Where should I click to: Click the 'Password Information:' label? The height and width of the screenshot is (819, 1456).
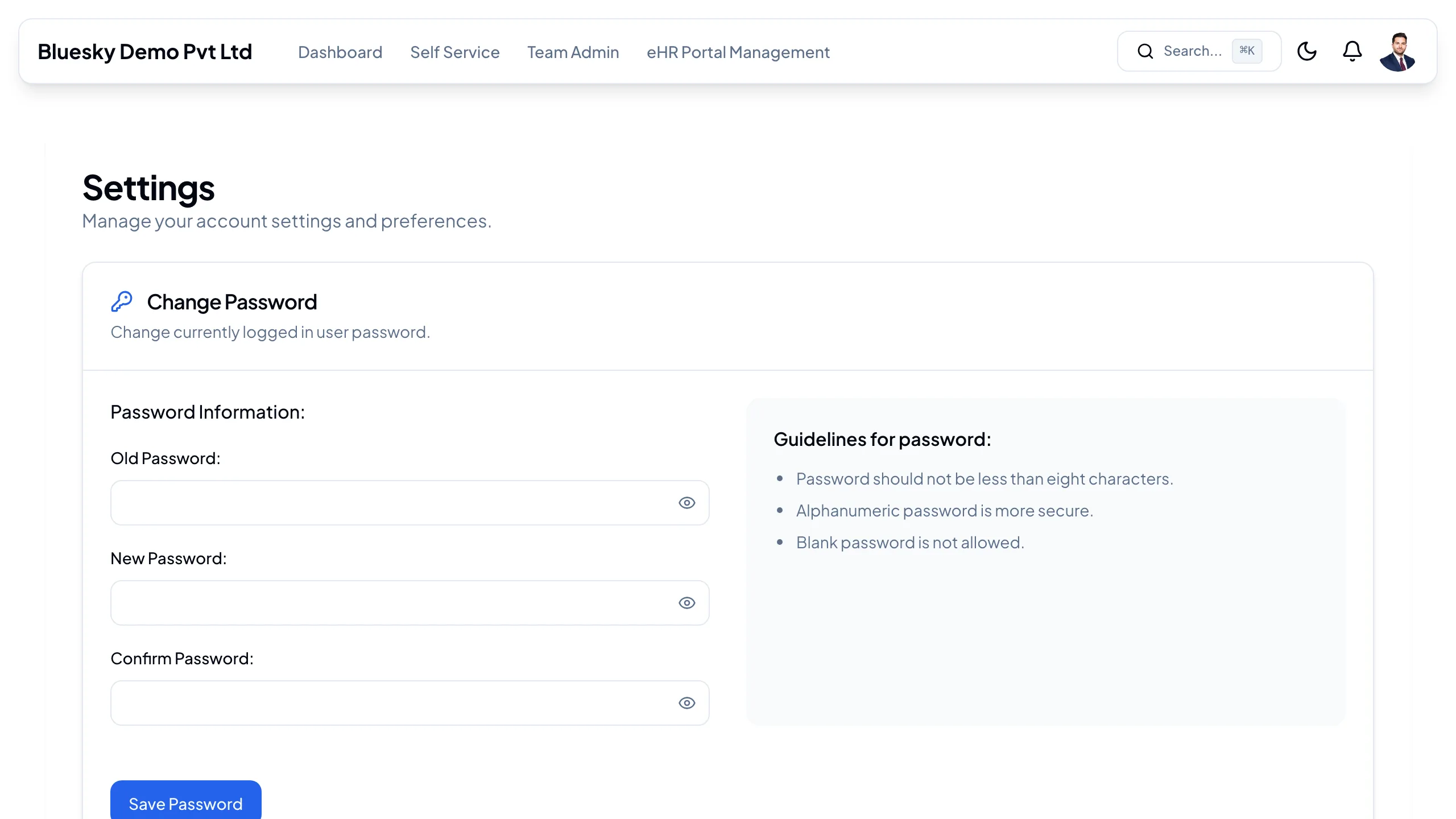pyautogui.click(x=208, y=412)
